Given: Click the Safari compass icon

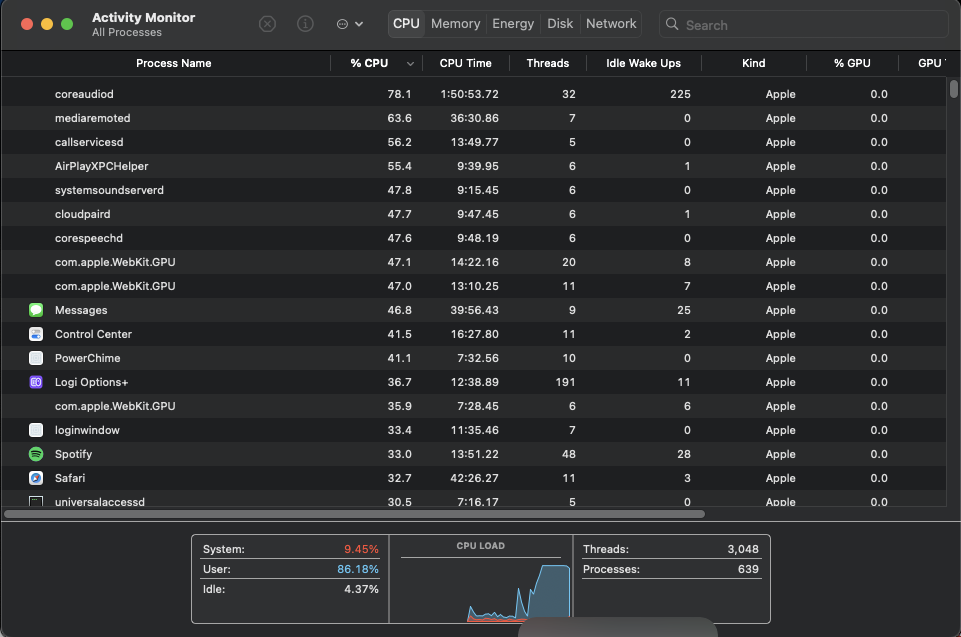Looking at the screenshot, I should [x=36, y=478].
